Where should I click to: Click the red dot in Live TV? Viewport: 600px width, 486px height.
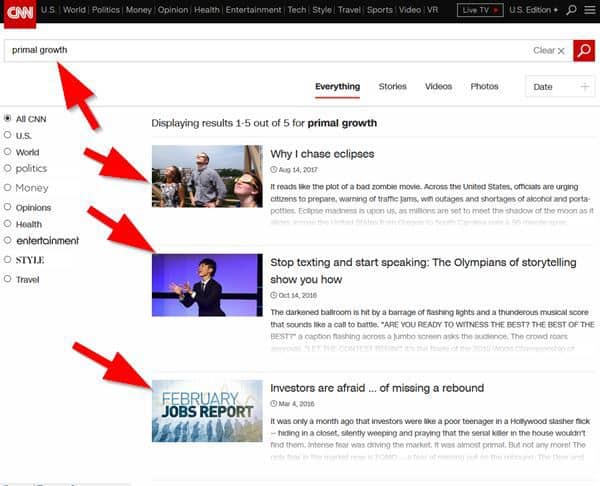[x=496, y=10]
